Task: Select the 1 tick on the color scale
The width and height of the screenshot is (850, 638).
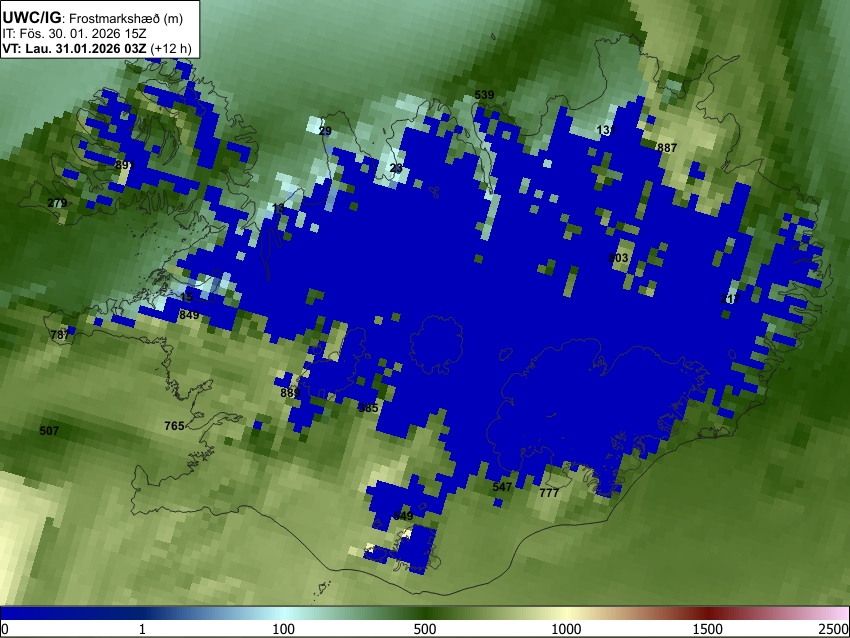Action: tap(142, 629)
